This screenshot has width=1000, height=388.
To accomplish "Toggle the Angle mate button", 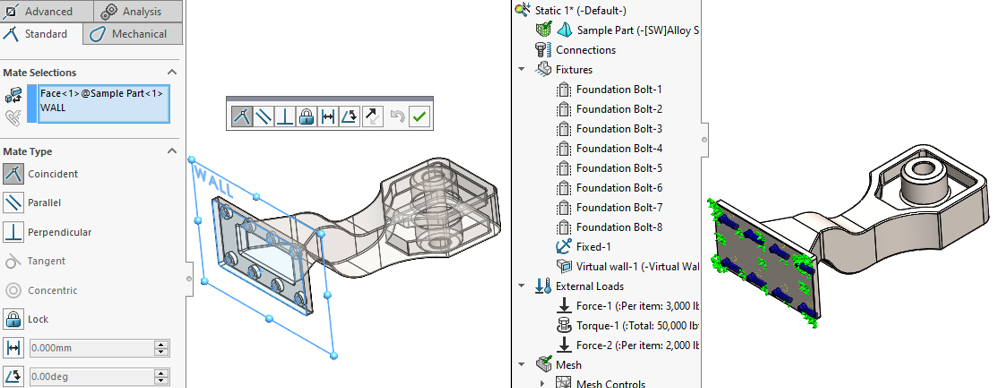I will click(13, 376).
